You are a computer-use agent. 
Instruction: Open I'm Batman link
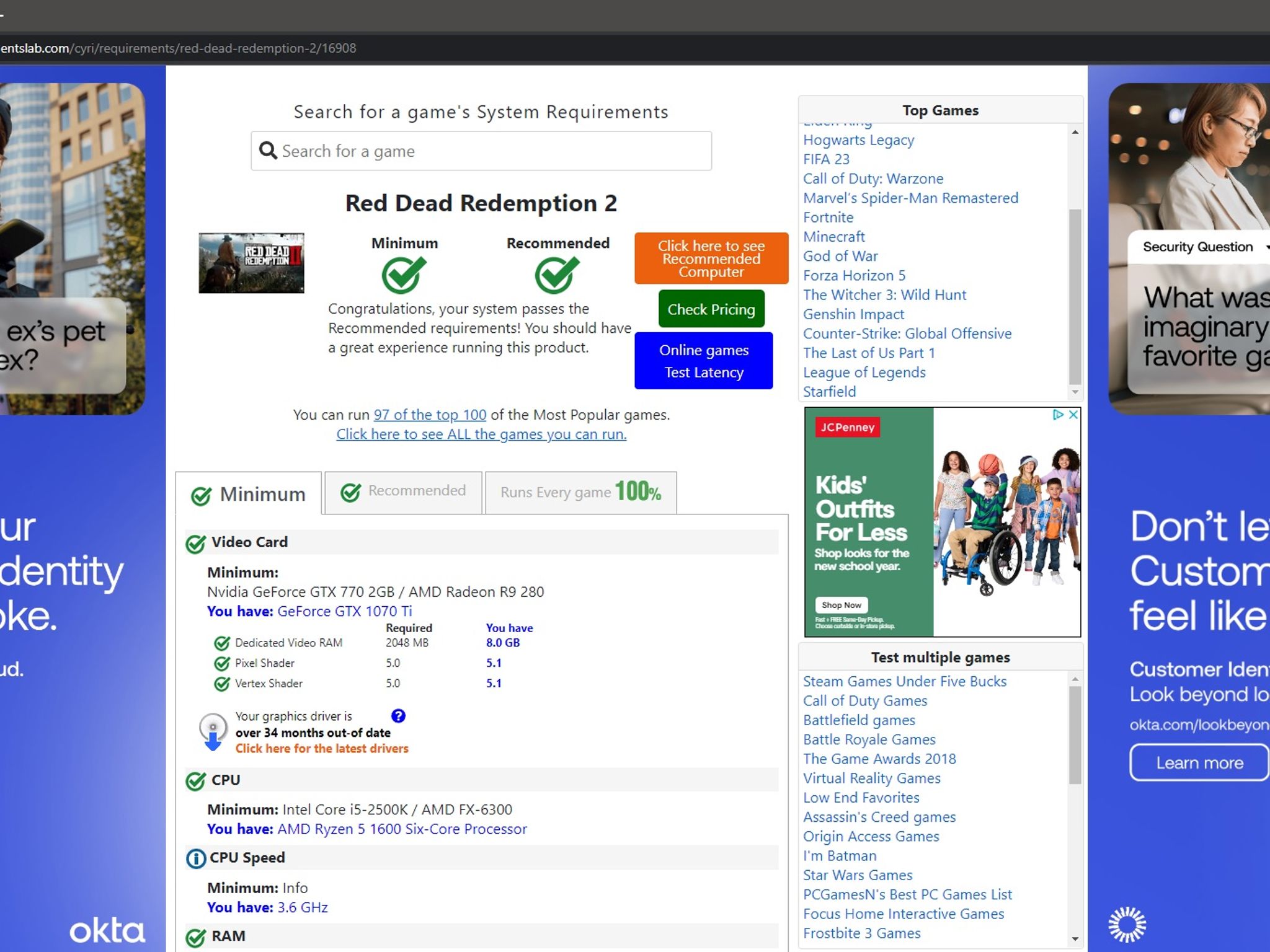[x=840, y=856]
